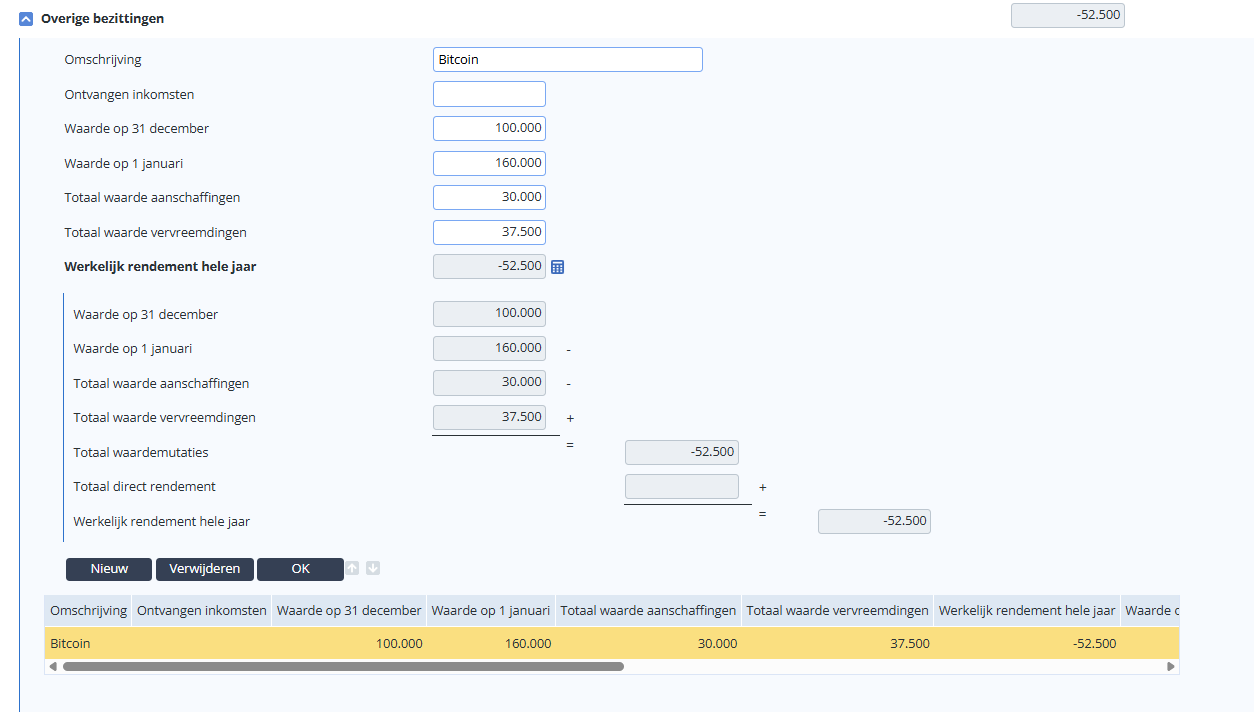Move row up with arrow icon
This screenshot has width=1254, height=714.
pyautogui.click(x=352, y=568)
